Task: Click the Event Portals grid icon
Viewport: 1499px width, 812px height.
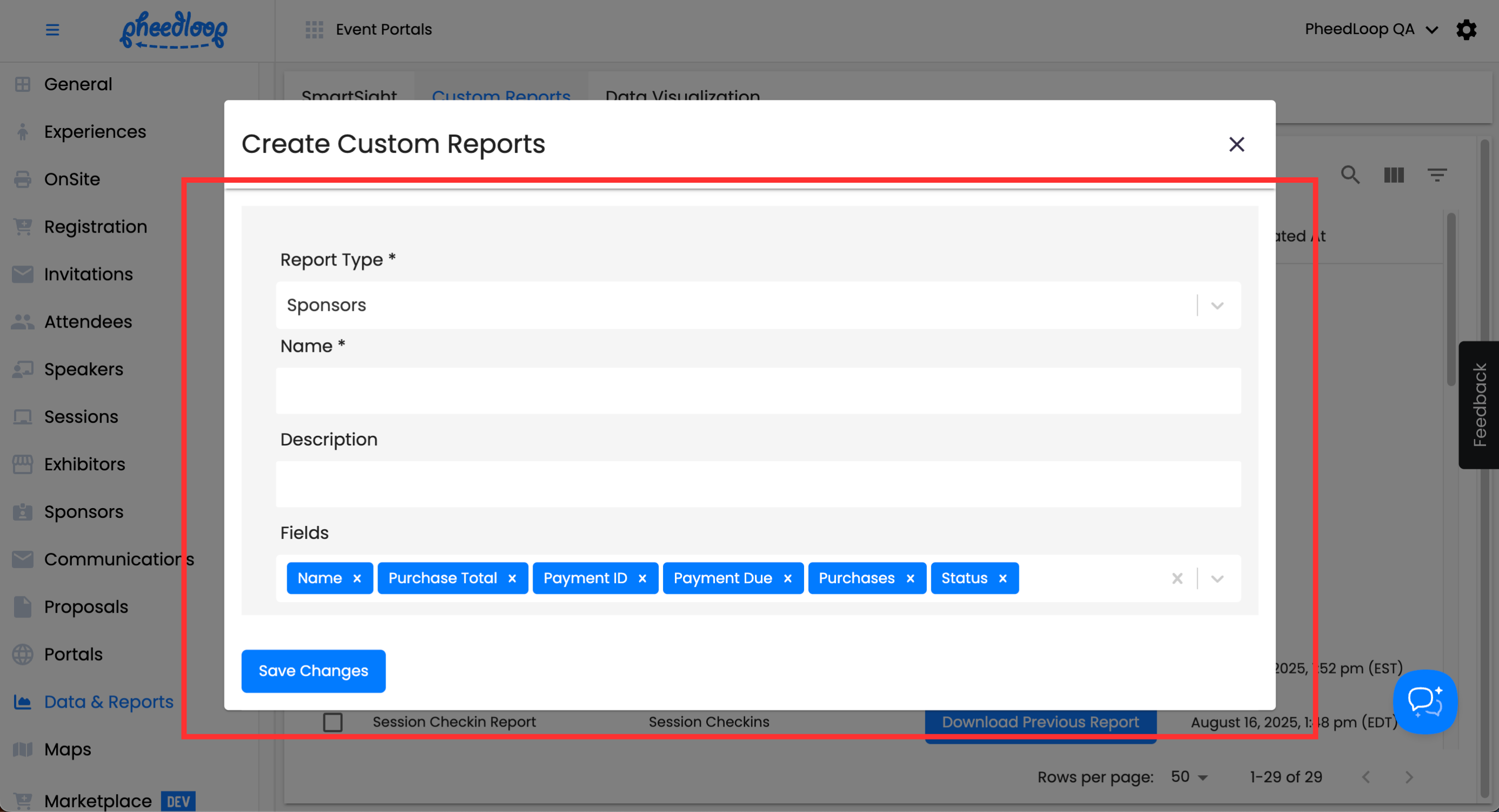Action: [x=314, y=30]
